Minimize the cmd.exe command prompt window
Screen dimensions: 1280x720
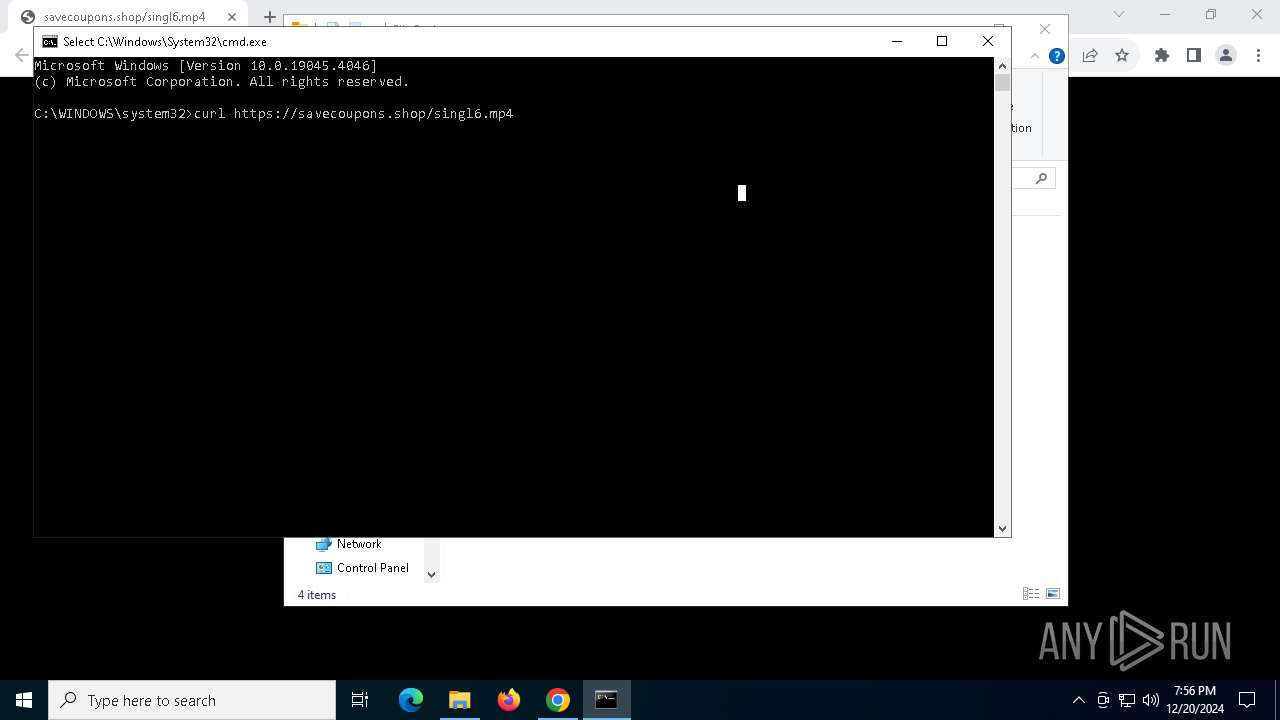pyautogui.click(x=897, y=41)
